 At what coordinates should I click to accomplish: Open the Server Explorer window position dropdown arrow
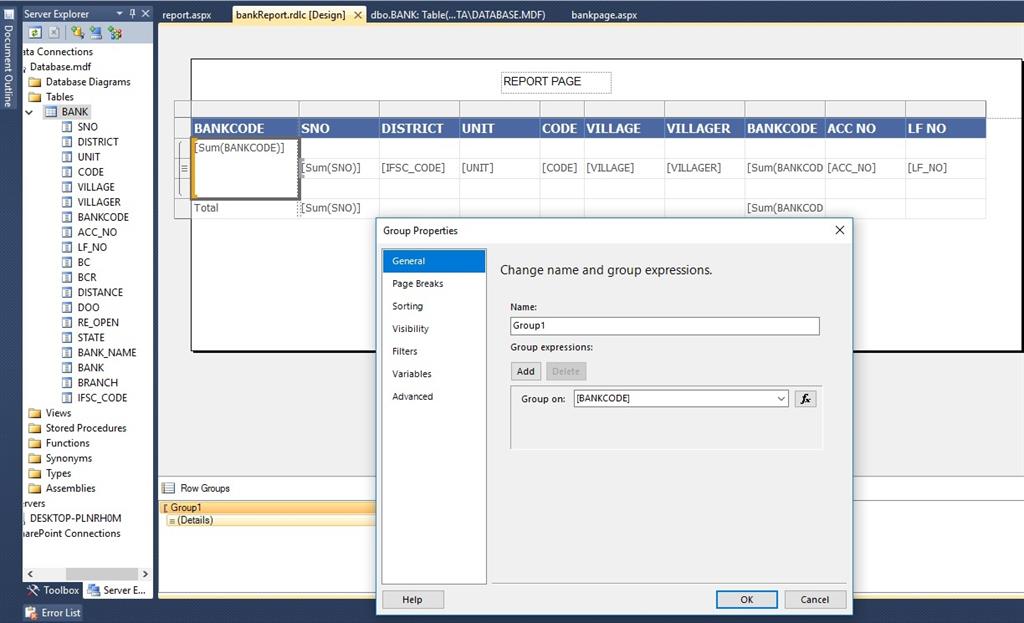pyautogui.click(x=120, y=14)
